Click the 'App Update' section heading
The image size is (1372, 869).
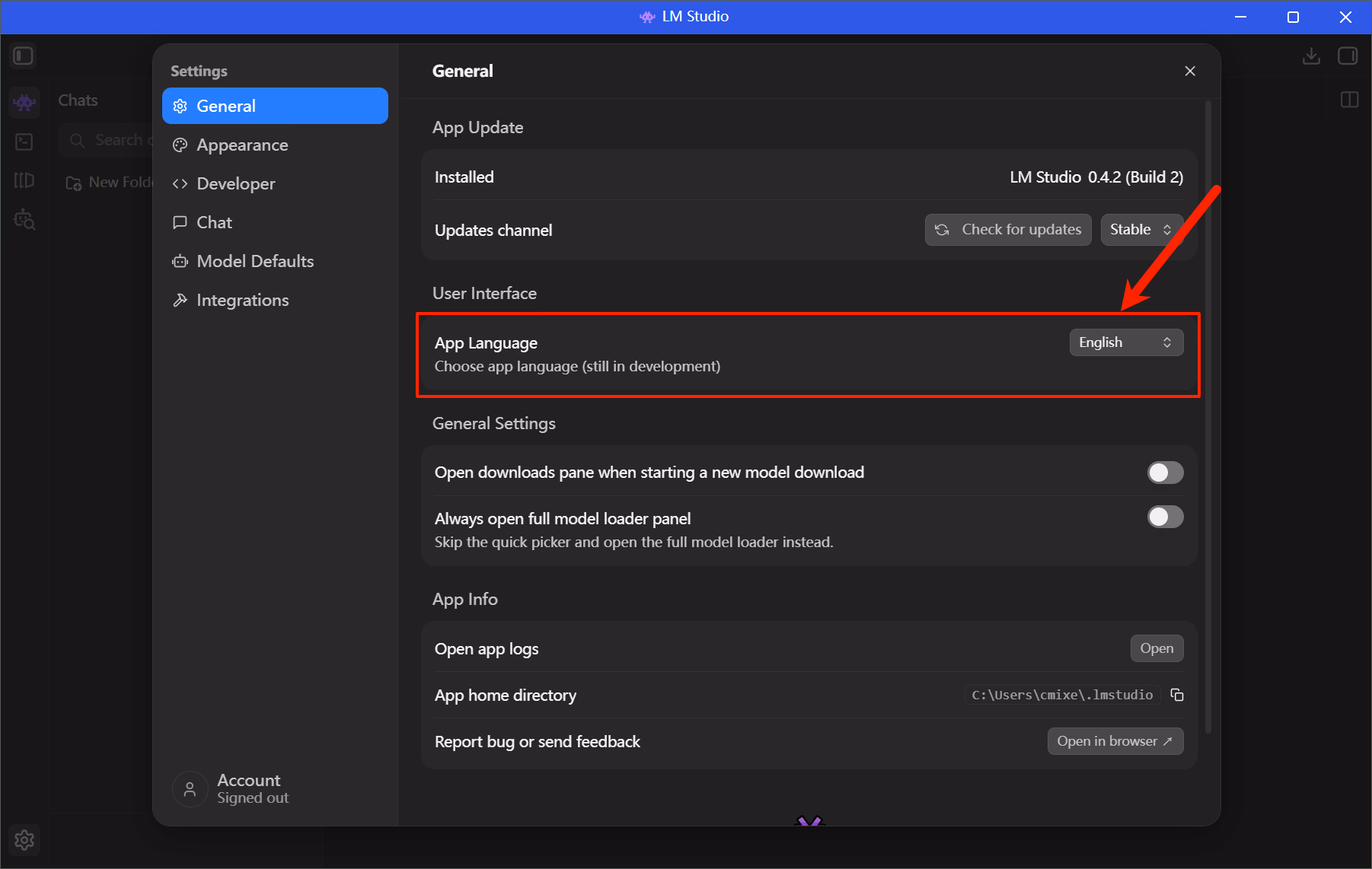(478, 128)
